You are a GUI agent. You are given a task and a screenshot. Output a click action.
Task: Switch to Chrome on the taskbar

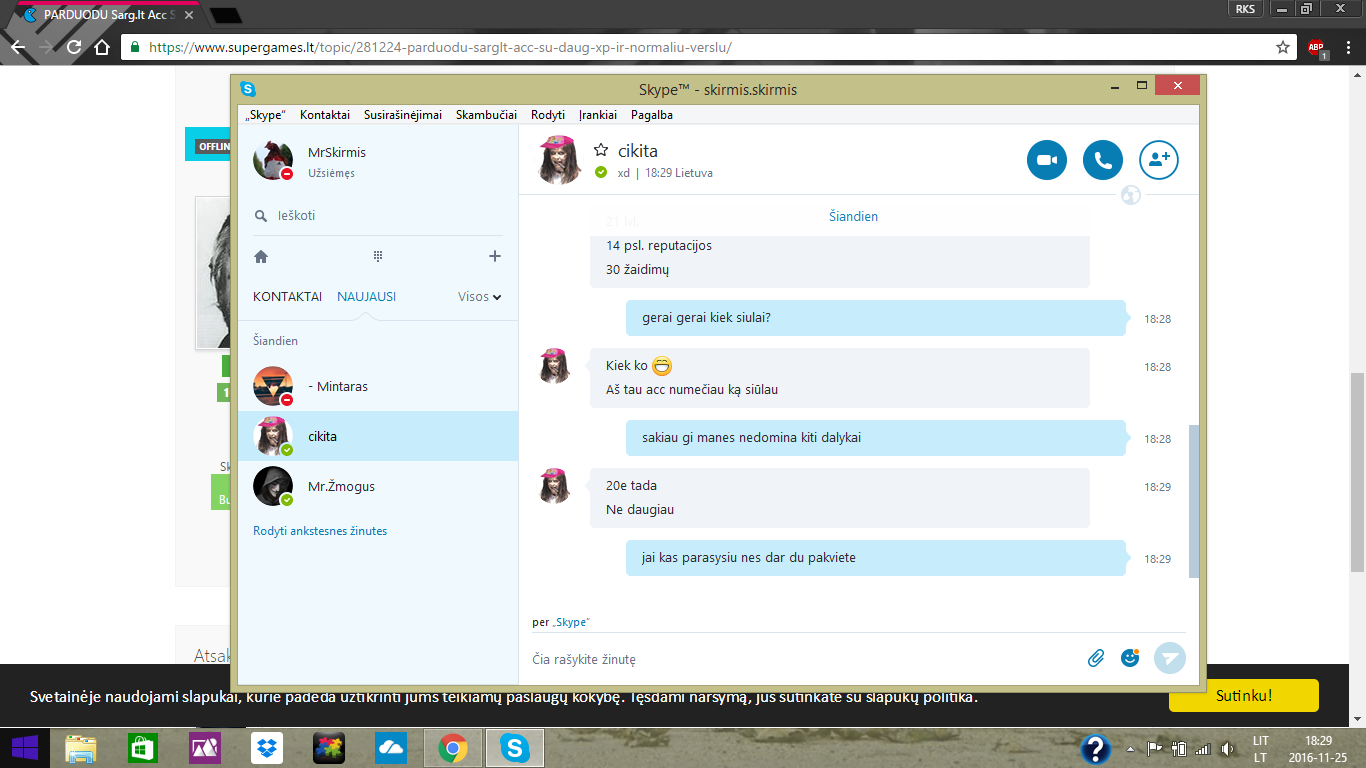pos(453,748)
